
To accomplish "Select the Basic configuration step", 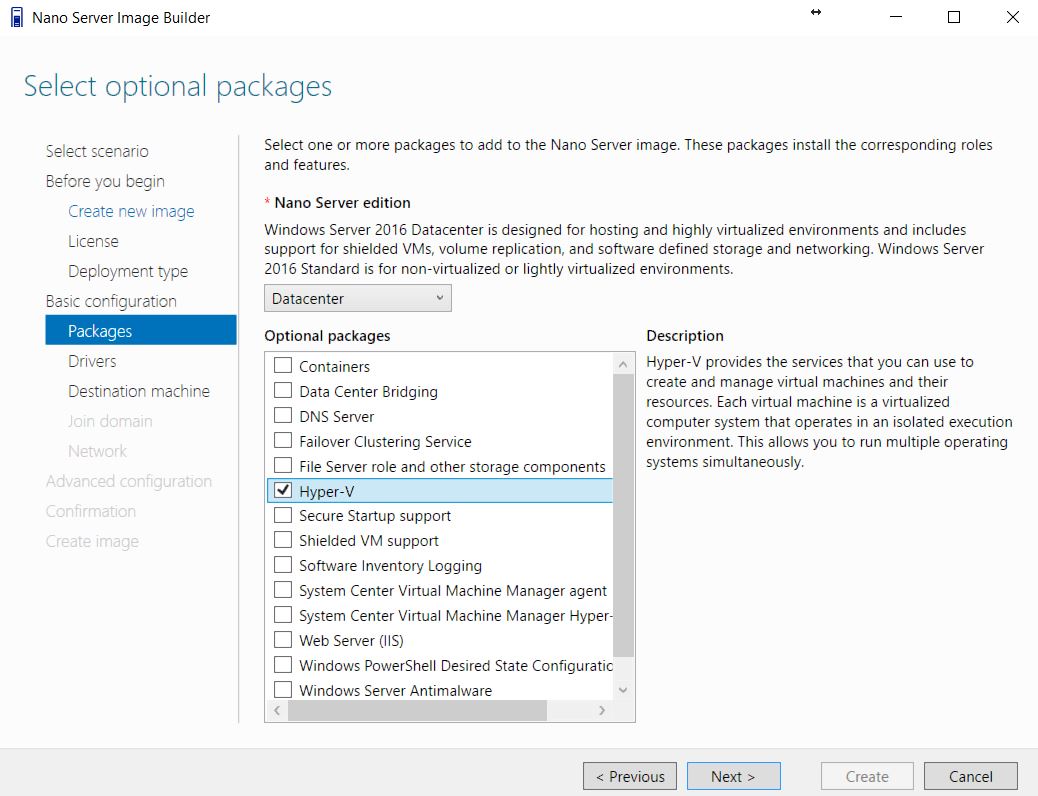I will coord(111,301).
